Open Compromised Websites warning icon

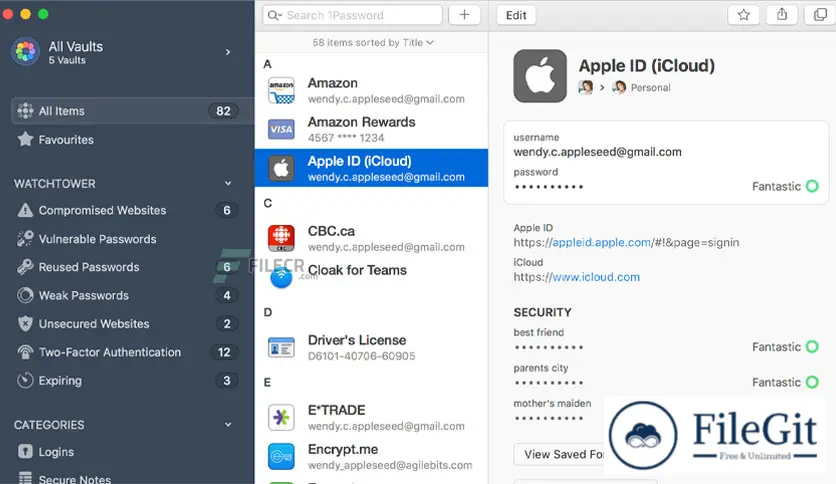(x=25, y=210)
